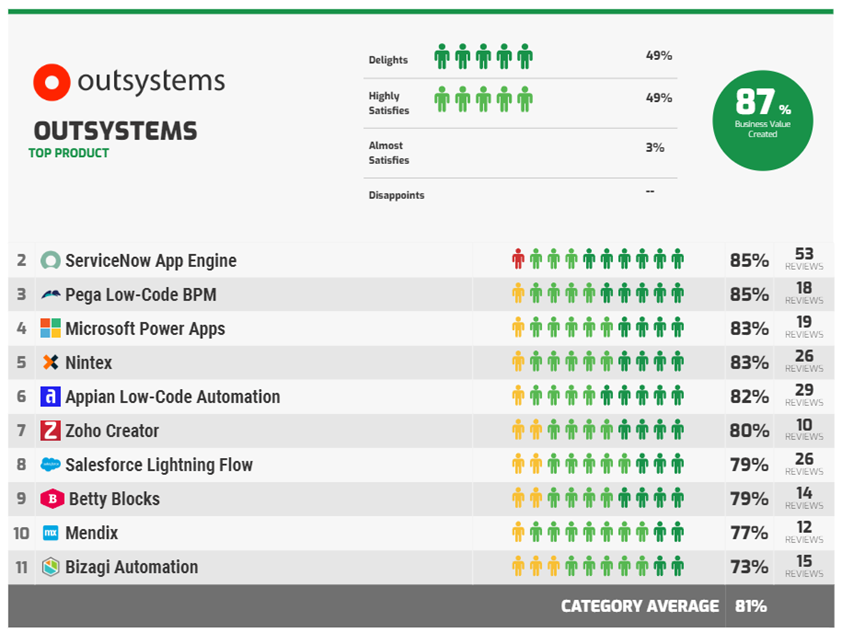The height and width of the screenshot is (633, 865).
Task: Click the Betty Blocks hexagon logo icon
Action: (x=52, y=499)
